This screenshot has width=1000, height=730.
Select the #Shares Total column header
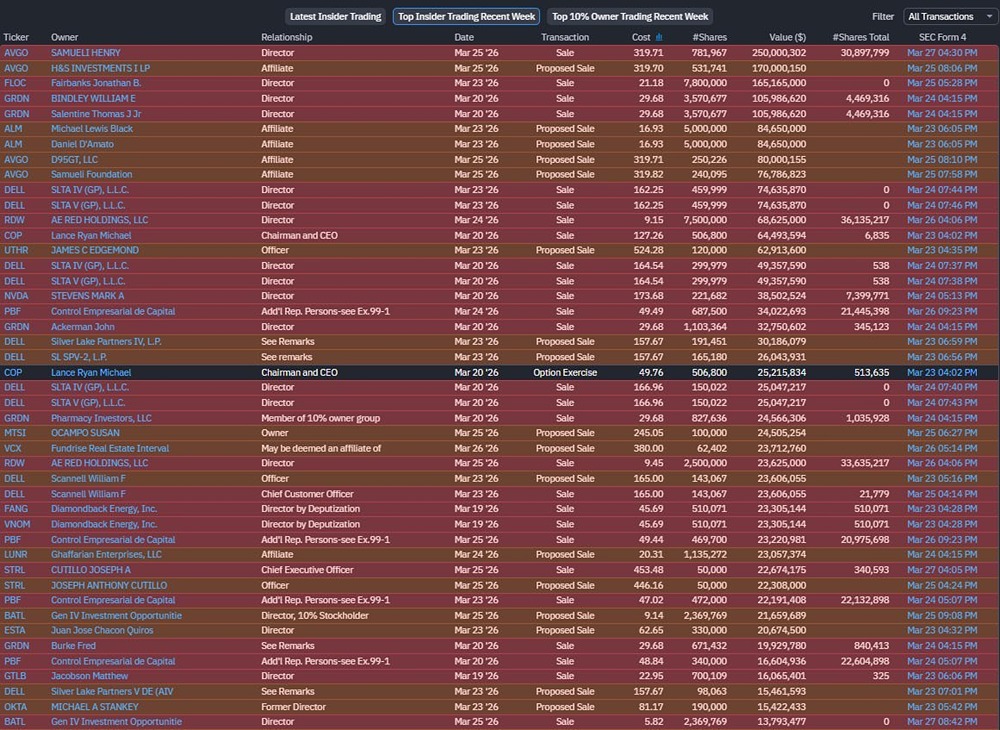click(x=860, y=37)
